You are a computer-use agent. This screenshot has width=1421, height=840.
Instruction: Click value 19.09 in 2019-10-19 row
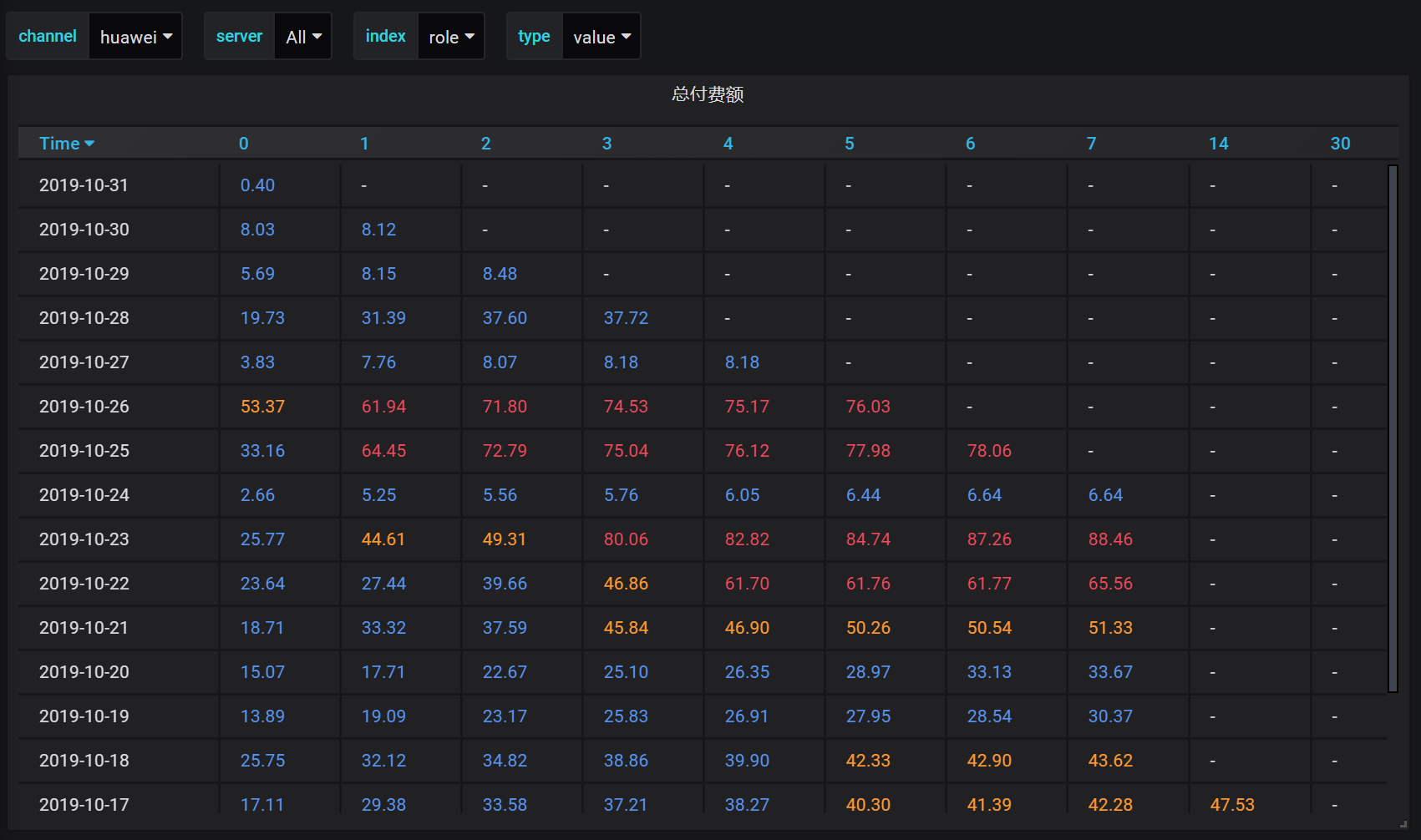pos(383,716)
